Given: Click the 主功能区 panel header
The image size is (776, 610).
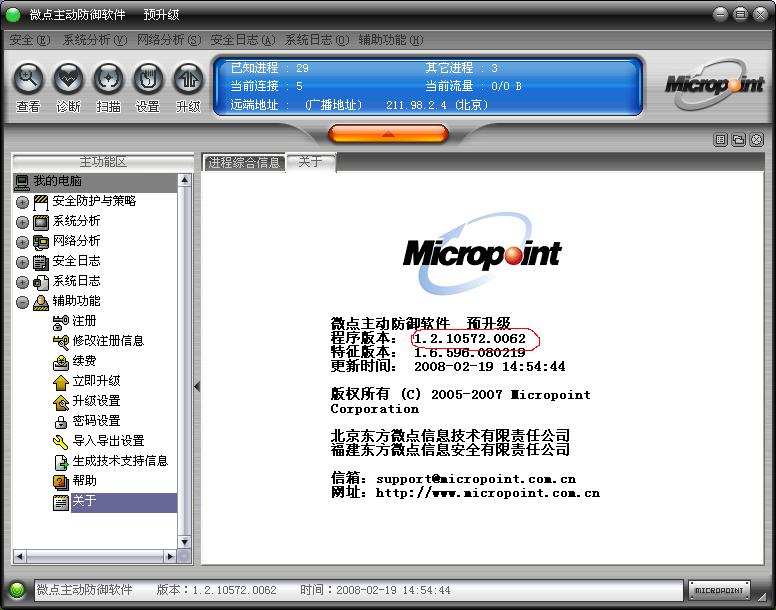Looking at the screenshot, I should point(103,162).
